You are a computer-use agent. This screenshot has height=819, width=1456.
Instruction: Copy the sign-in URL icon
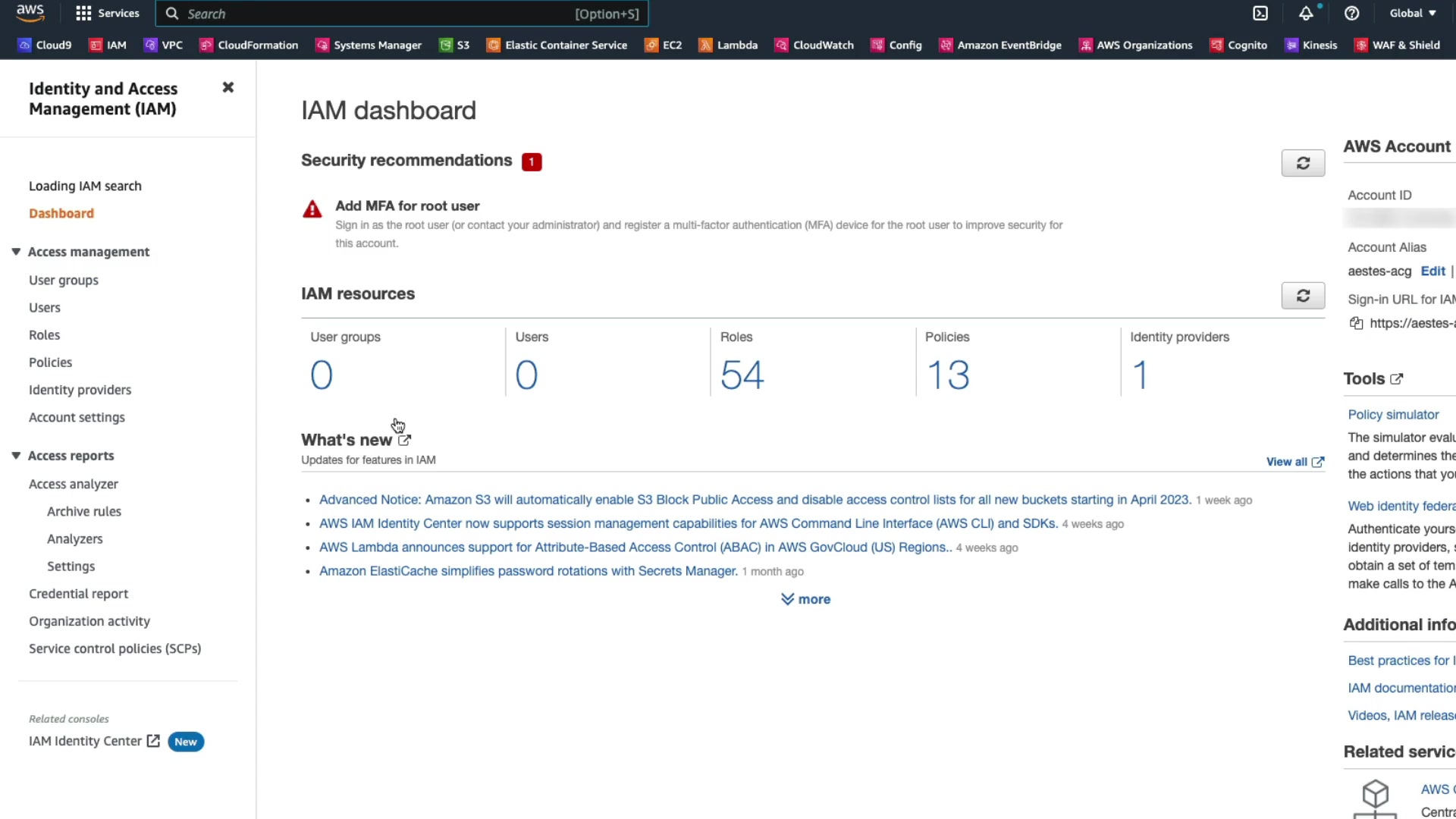pos(1357,324)
